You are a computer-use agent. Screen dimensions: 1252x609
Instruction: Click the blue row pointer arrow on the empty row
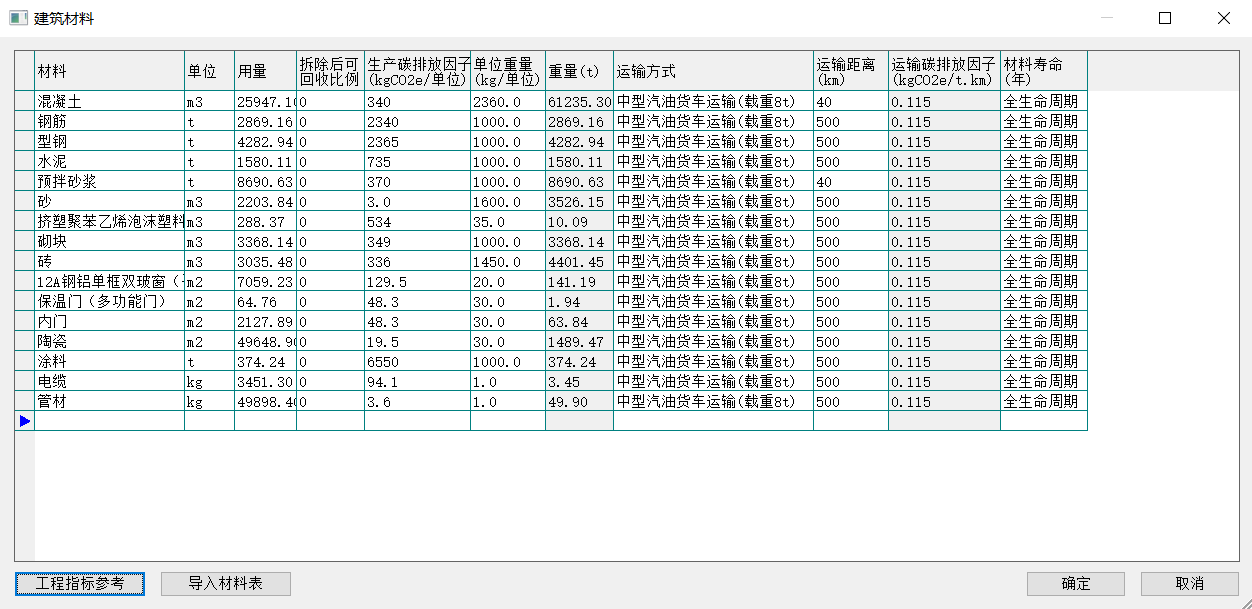click(24, 421)
